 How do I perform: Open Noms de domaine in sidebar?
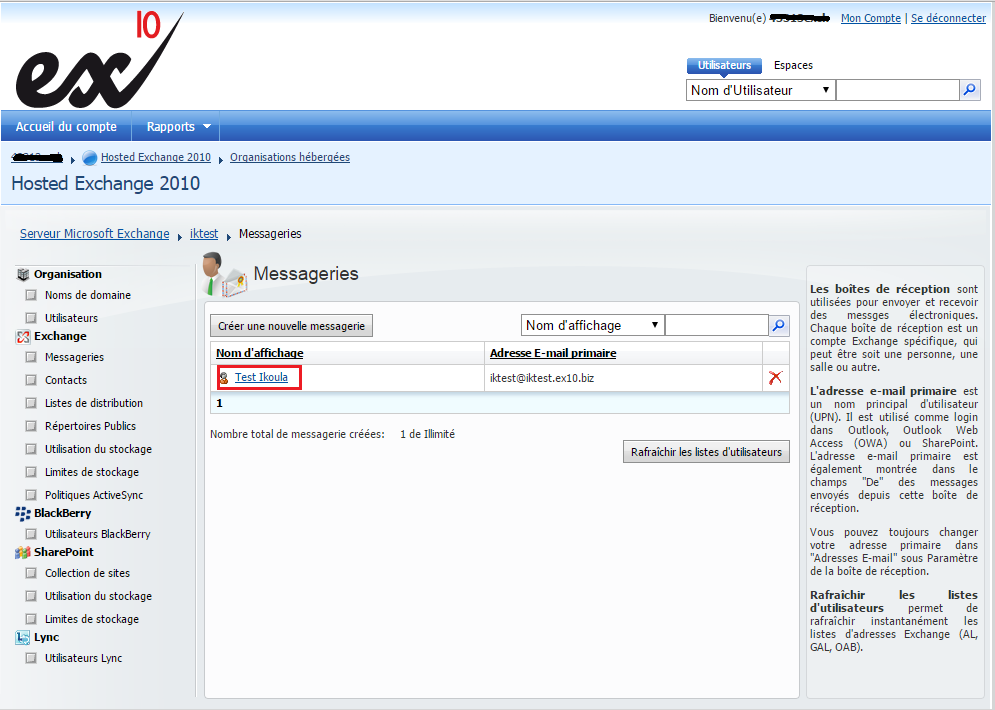click(88, 295)
